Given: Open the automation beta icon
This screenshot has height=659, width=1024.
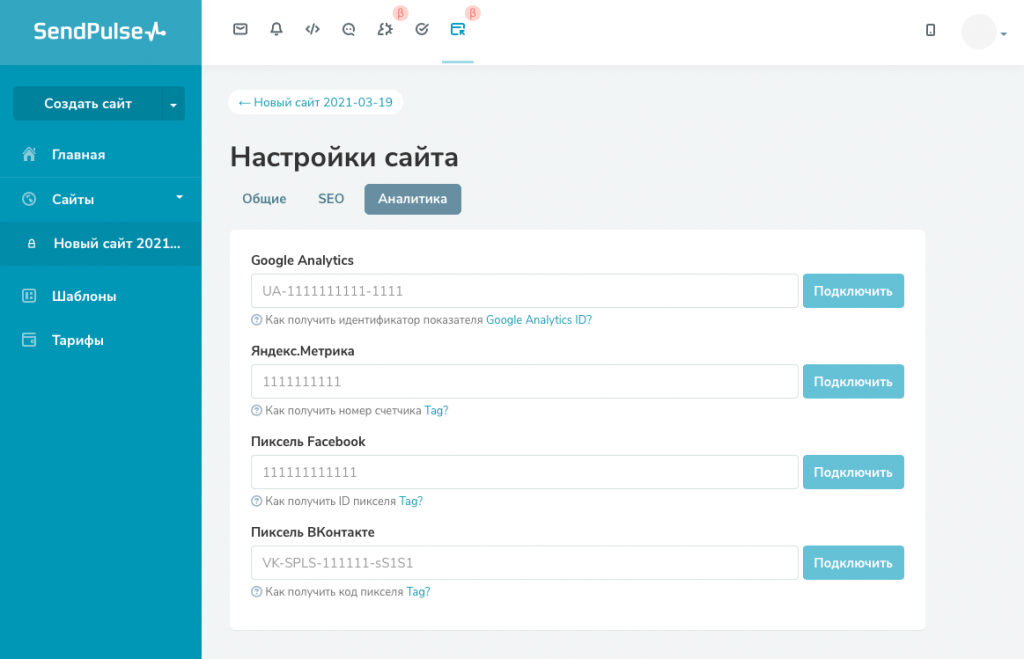Looking at the screenshot, I should [x=385, y=29].
